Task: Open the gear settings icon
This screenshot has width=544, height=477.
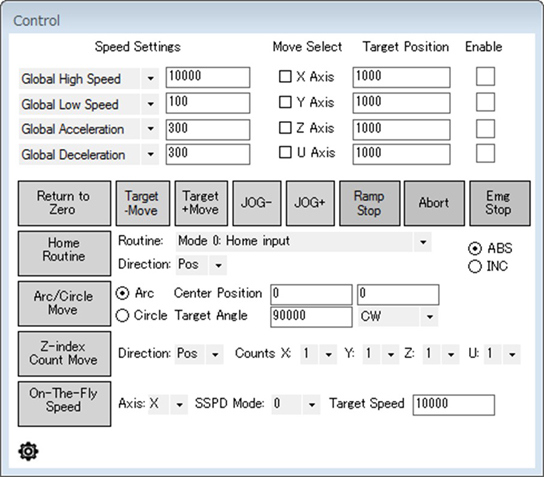Action: click(x=28, y=451)
